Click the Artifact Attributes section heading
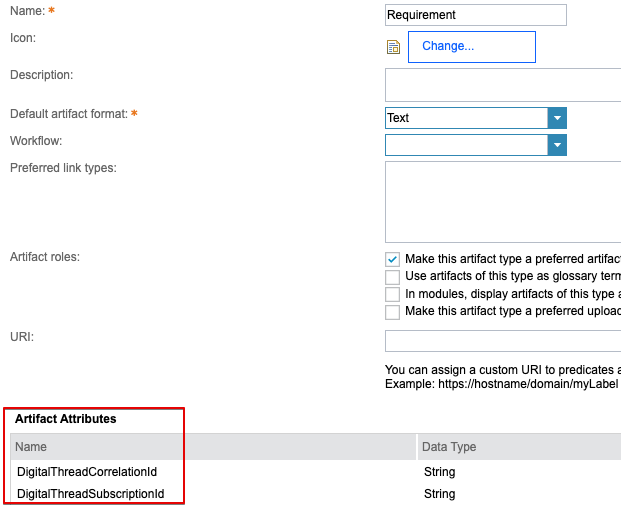The height and width of the screenshot is (508, 621). [65, 419]
